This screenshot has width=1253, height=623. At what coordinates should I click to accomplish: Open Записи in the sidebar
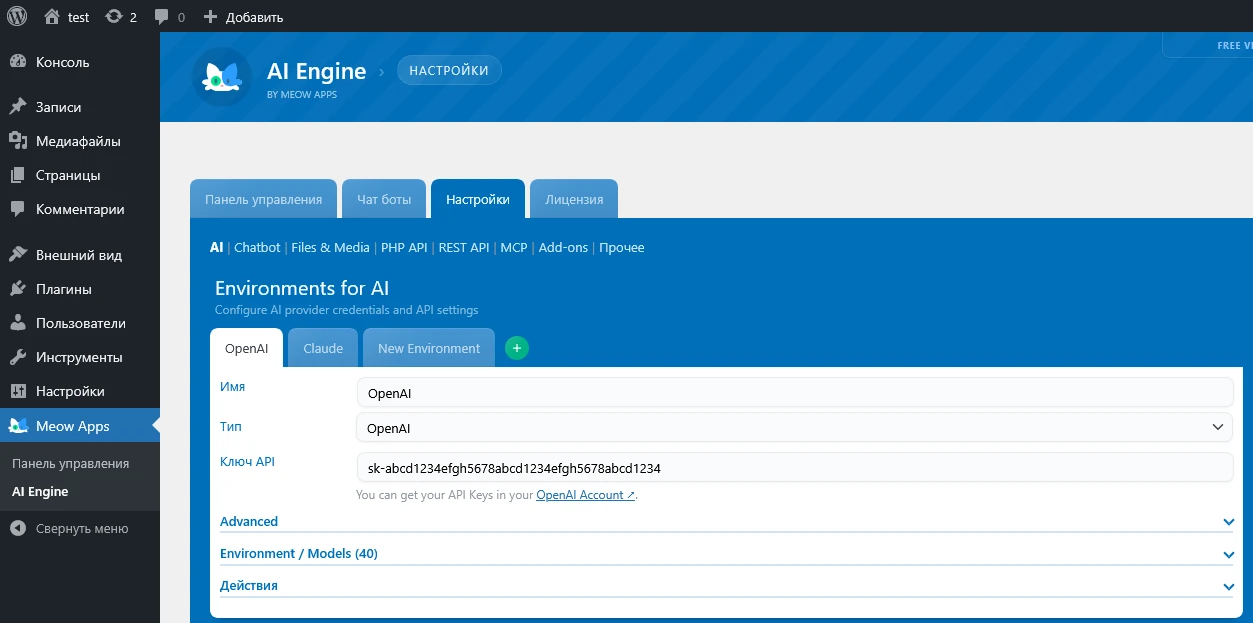(80, 107)
